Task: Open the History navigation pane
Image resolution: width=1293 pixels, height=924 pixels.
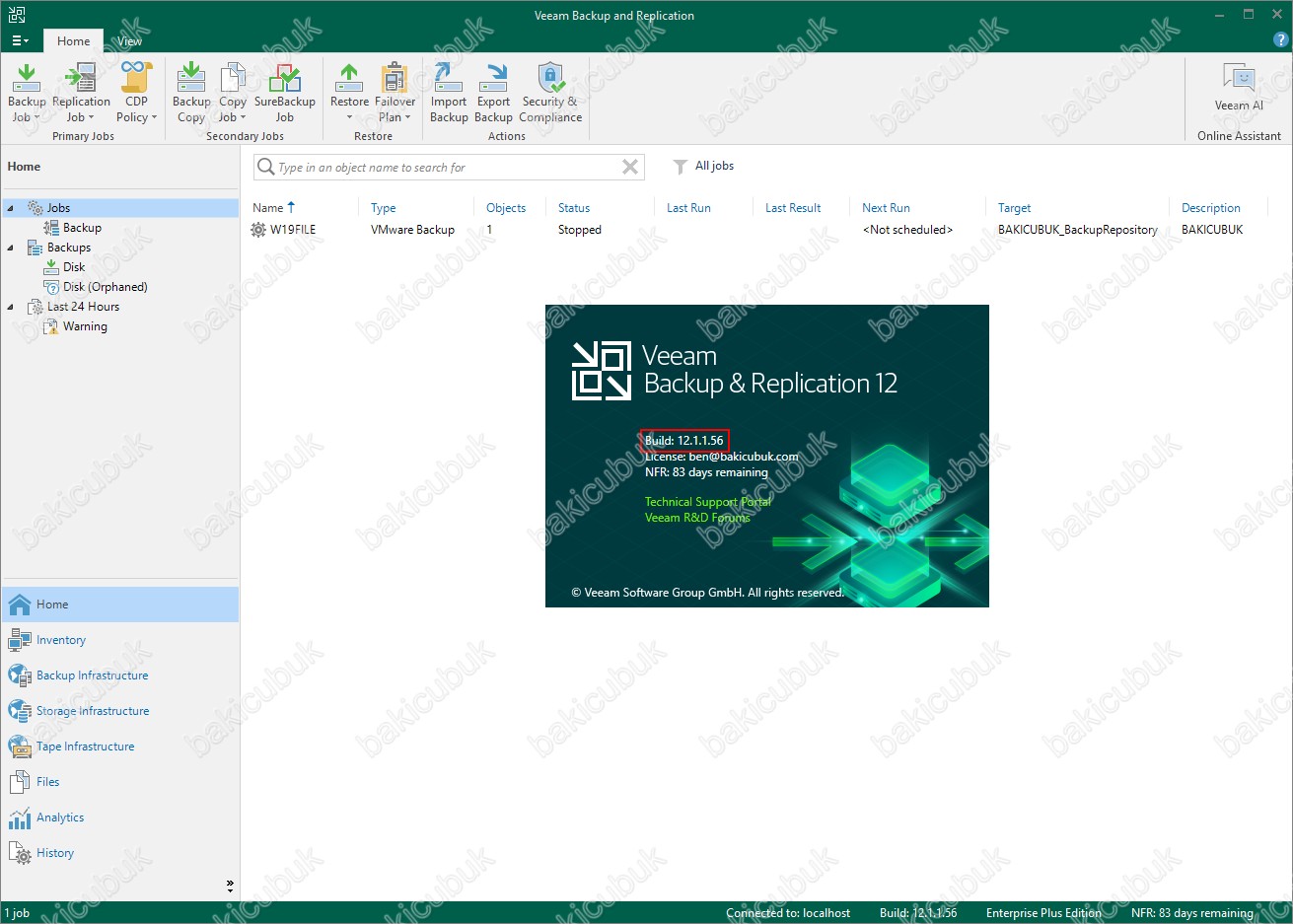Action: coord(120,853)
